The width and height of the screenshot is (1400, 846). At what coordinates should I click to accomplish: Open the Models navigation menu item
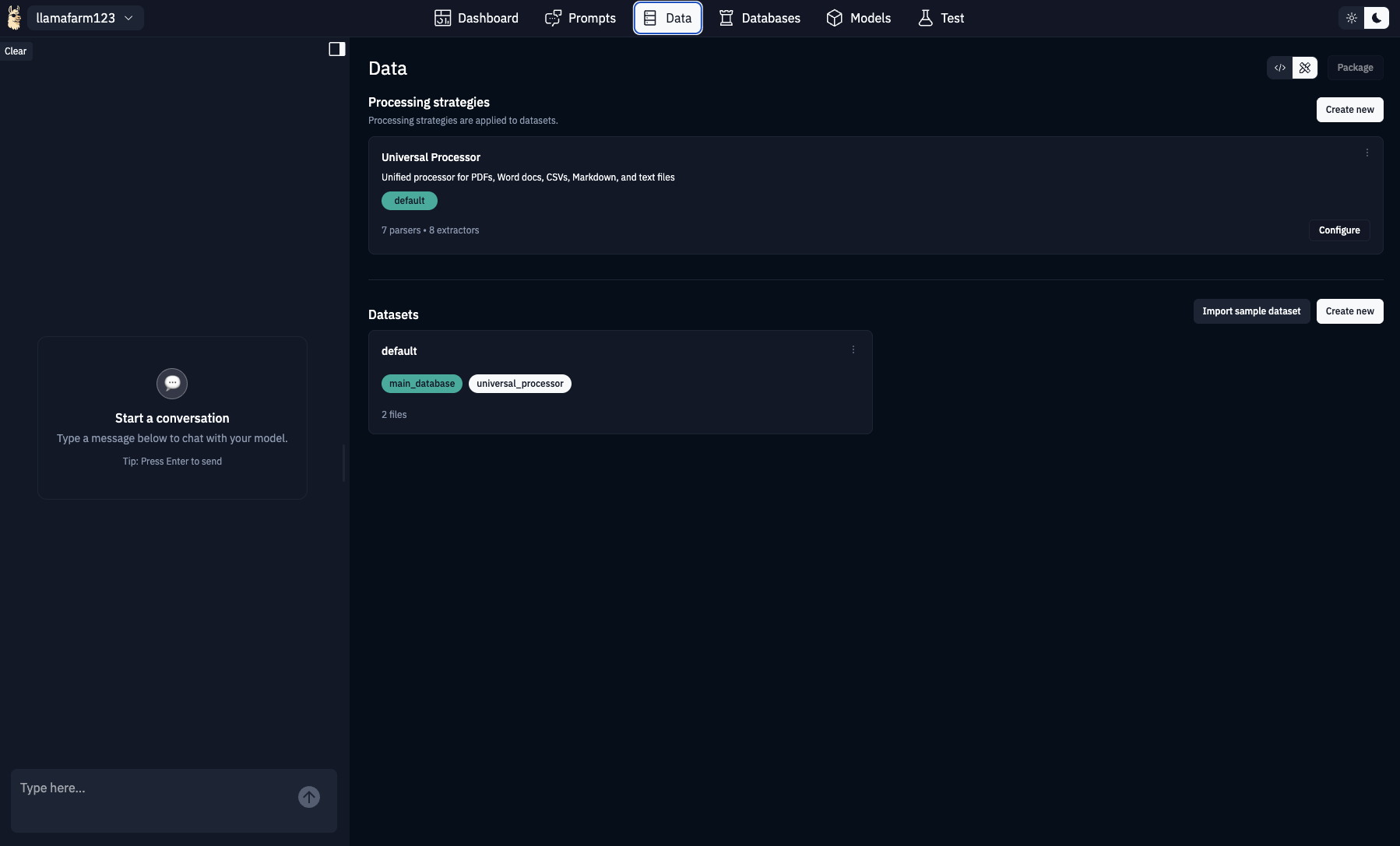coord(858,17)
